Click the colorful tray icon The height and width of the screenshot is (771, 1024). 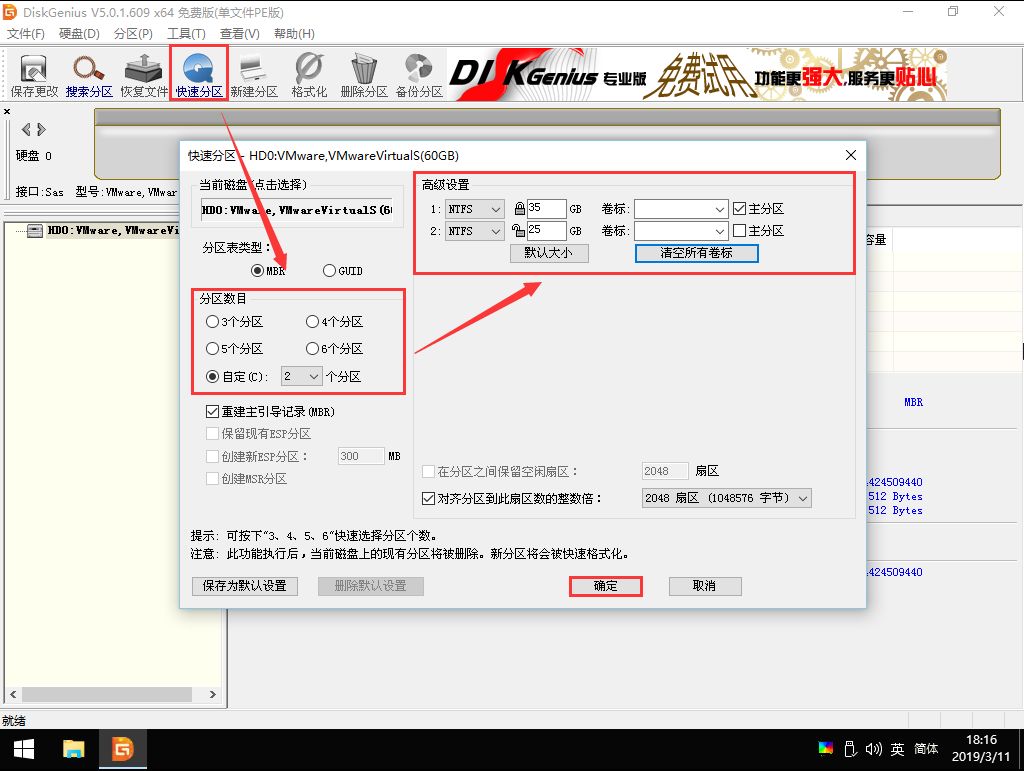825,748
